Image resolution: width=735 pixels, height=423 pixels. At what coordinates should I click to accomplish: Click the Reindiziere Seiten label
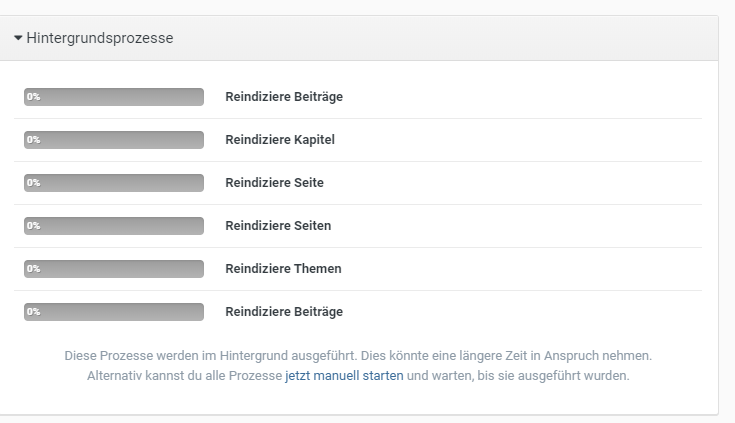[278, 226]
